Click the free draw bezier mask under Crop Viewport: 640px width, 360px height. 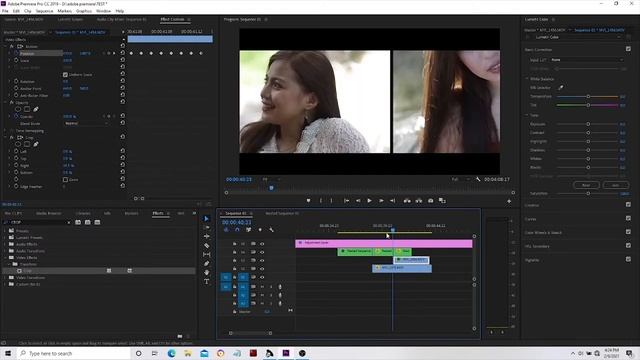pos(36,144)
